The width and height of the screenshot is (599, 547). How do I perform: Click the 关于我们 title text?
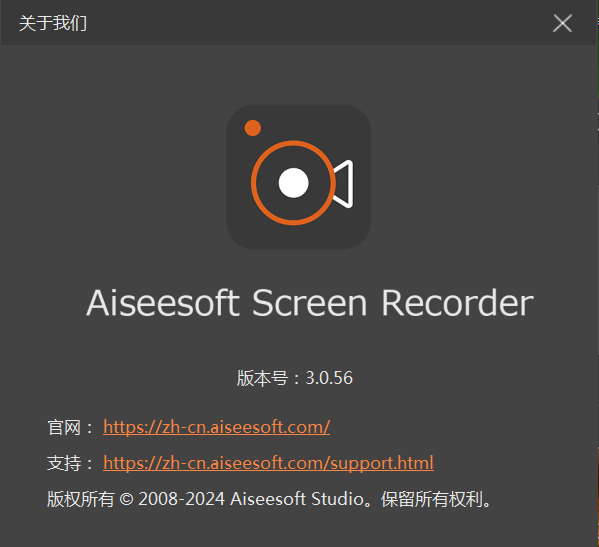tap(53, 23)
